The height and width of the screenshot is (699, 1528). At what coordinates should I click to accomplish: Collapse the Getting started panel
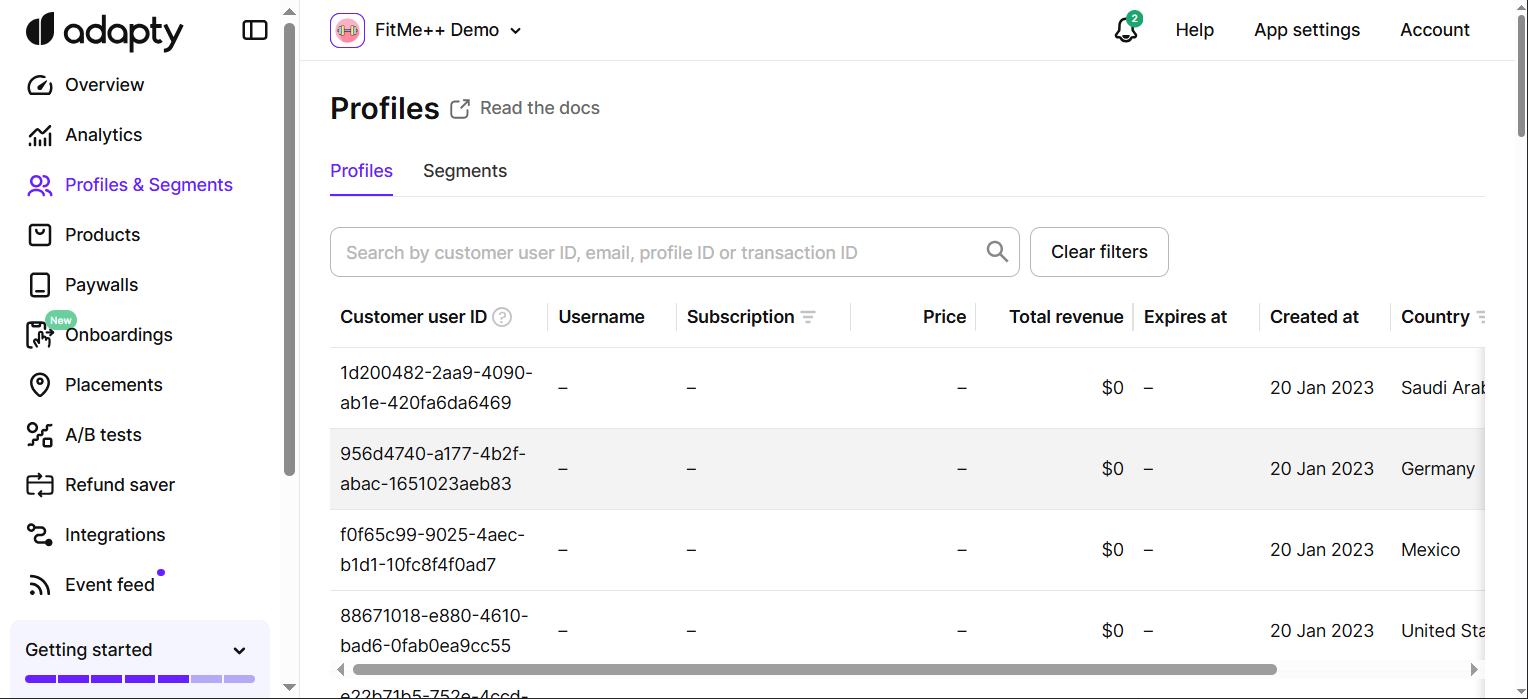[x=239, y=651]
